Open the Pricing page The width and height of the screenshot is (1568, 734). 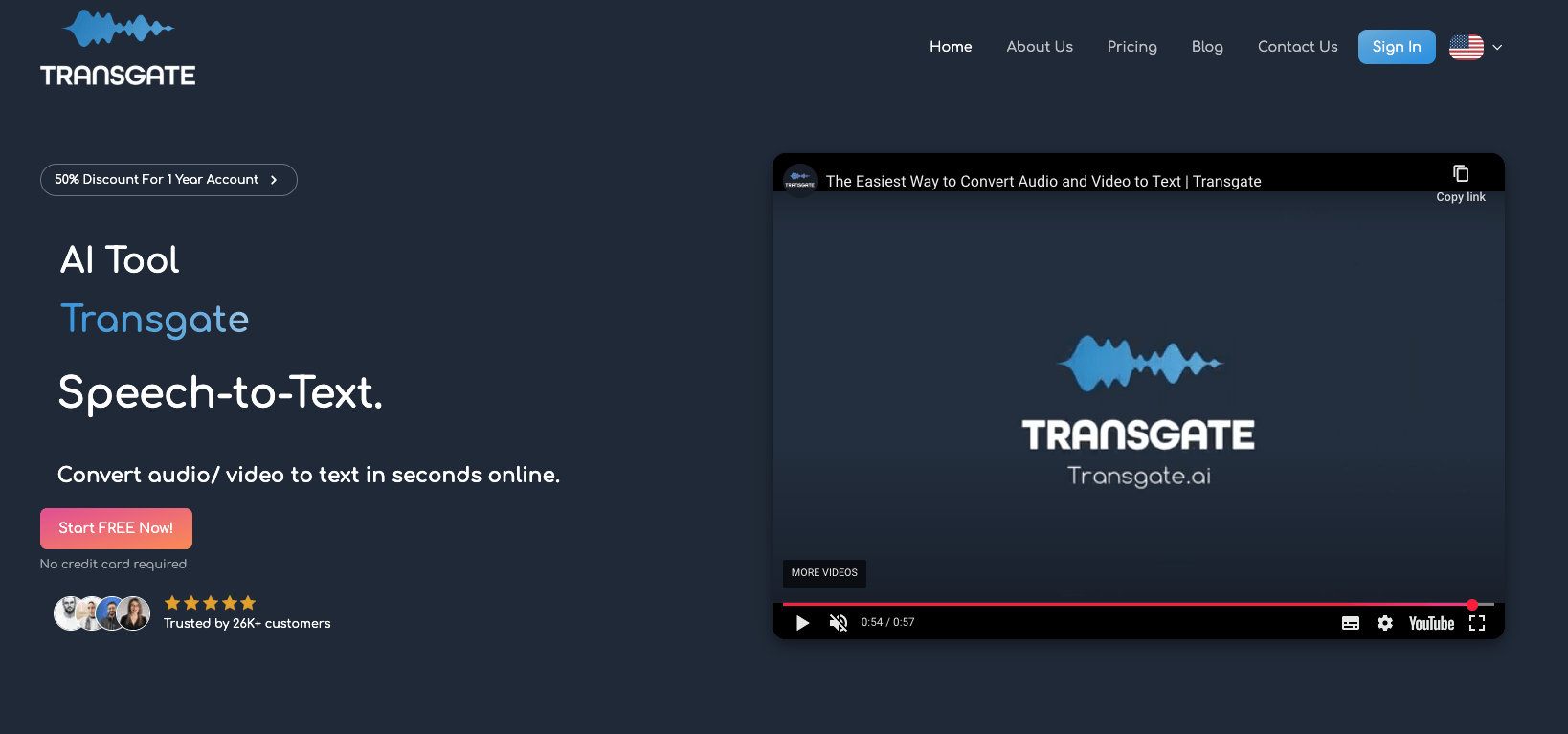(1132, 46)
